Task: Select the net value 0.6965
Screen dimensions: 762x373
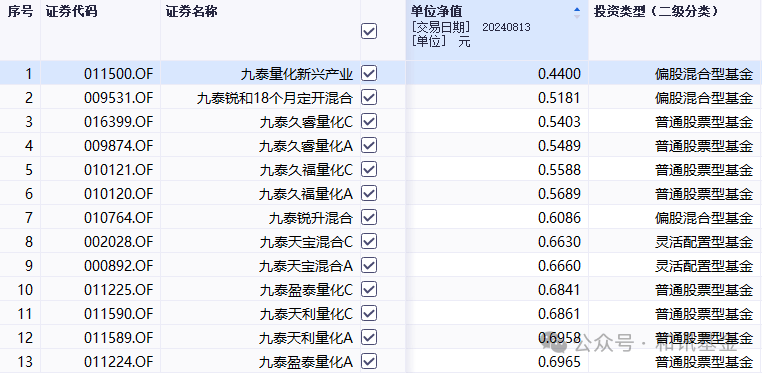Action: (x=559, y=362)
